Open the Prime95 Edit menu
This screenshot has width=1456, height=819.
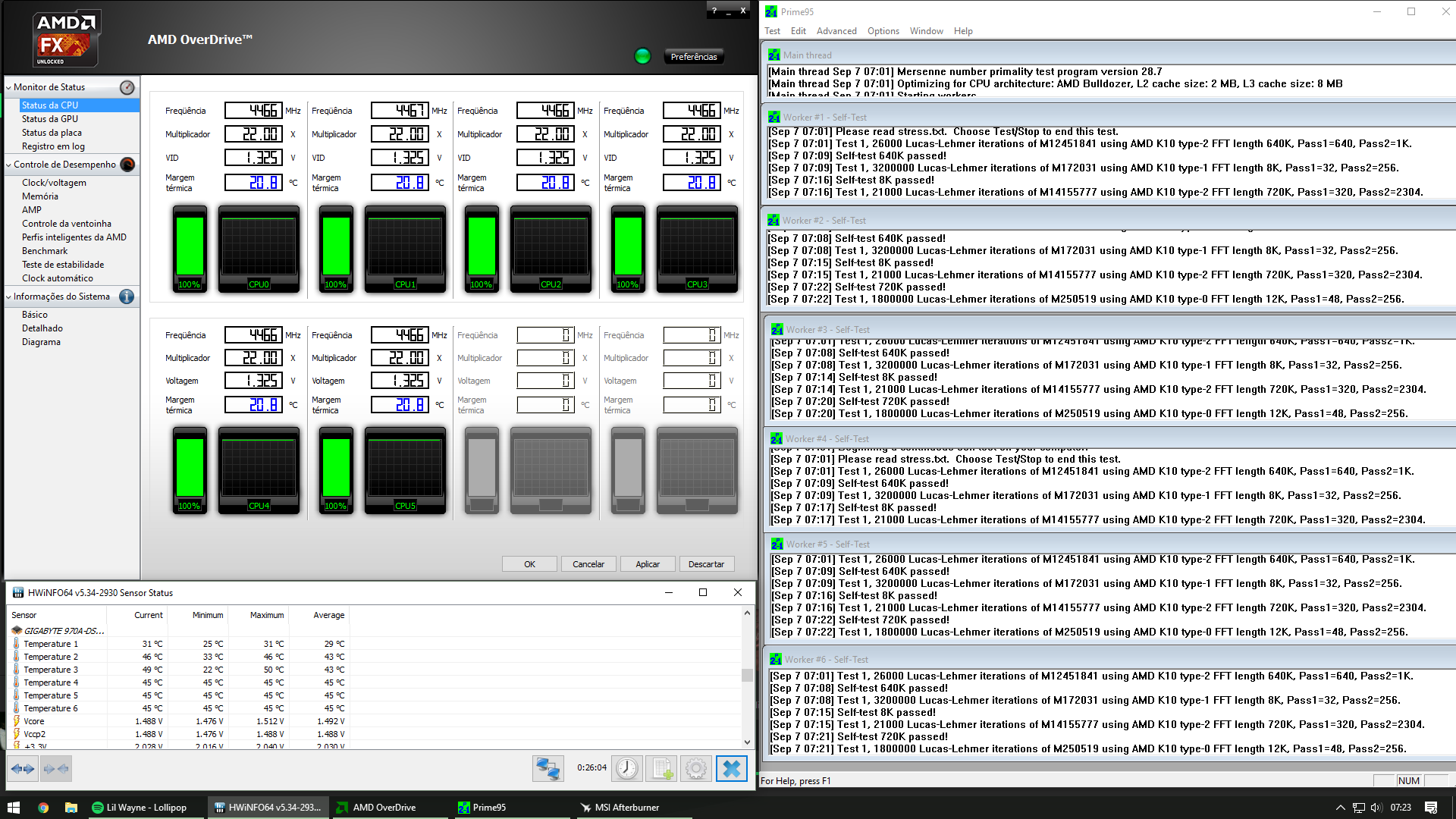pos(798,31)
